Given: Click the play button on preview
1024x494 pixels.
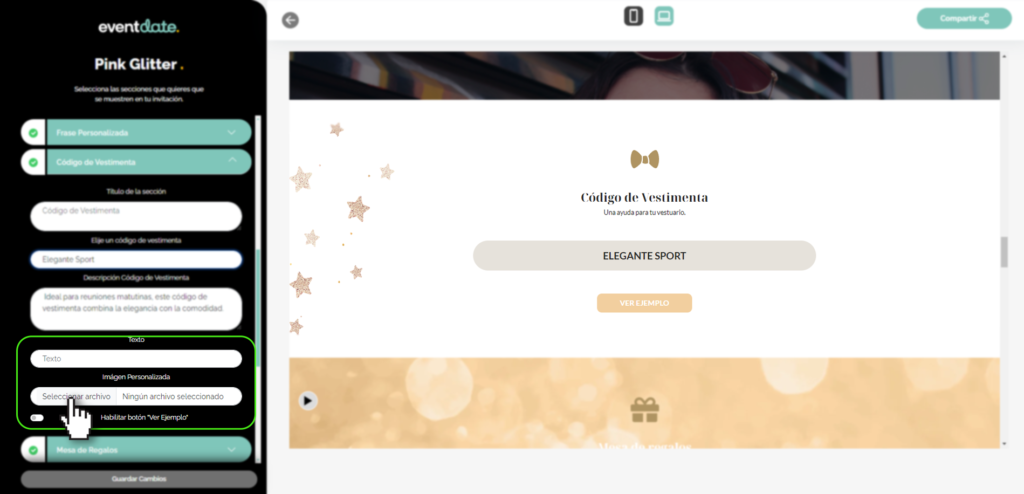Looking at the screenshot, I should coord(308,400).
